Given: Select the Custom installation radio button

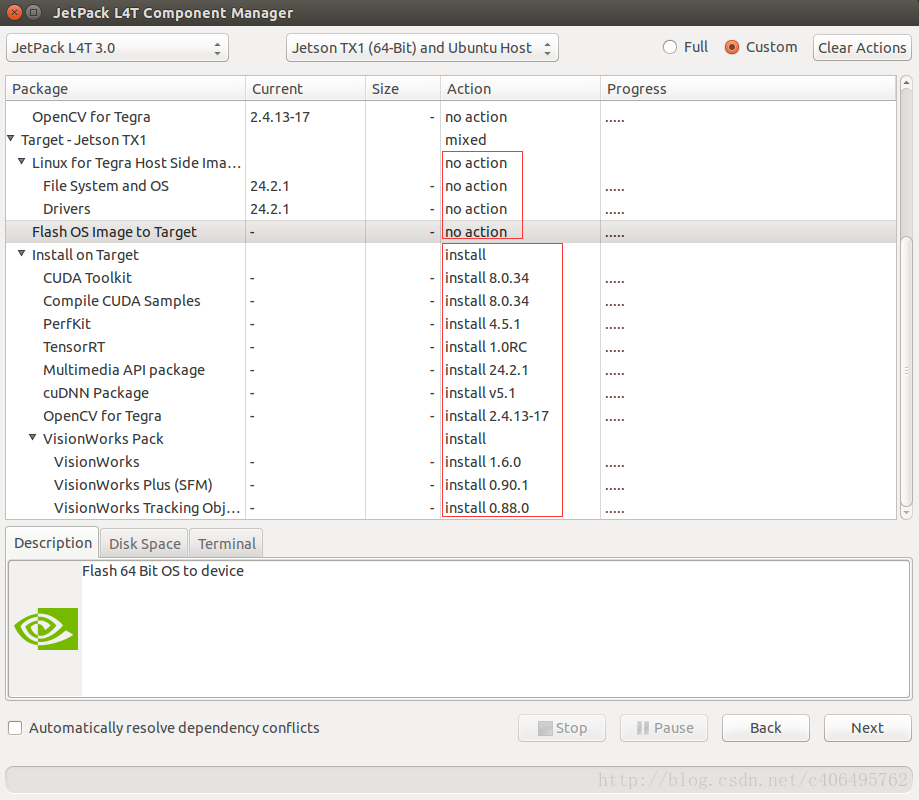Looking at the screenshot, I should pos(731,47).
